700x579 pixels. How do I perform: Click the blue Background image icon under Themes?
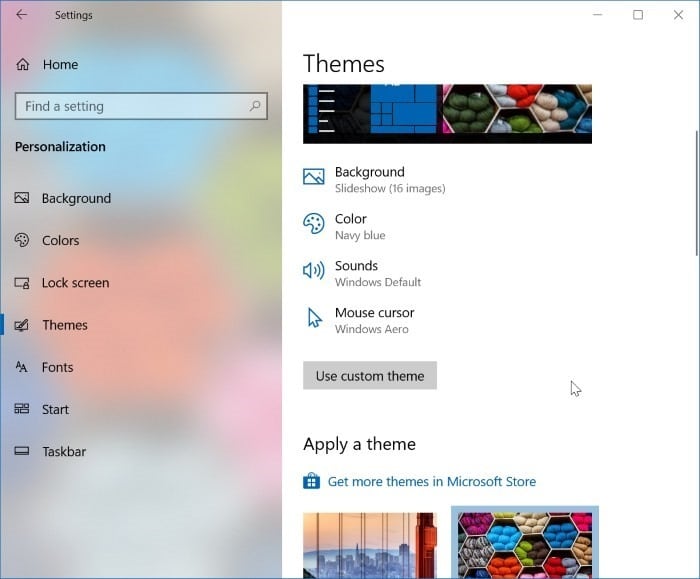[x=314, y=177]
